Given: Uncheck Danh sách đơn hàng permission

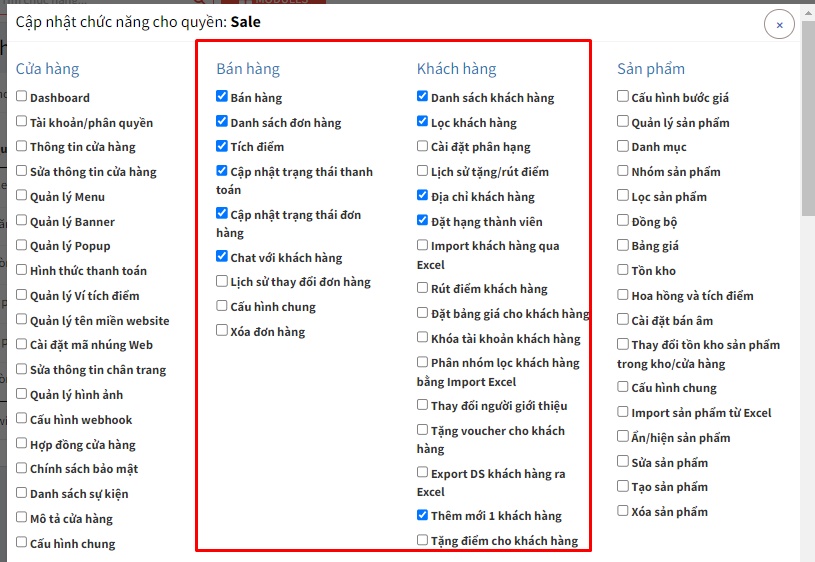Looking at the screenshot, I should 222,122.
